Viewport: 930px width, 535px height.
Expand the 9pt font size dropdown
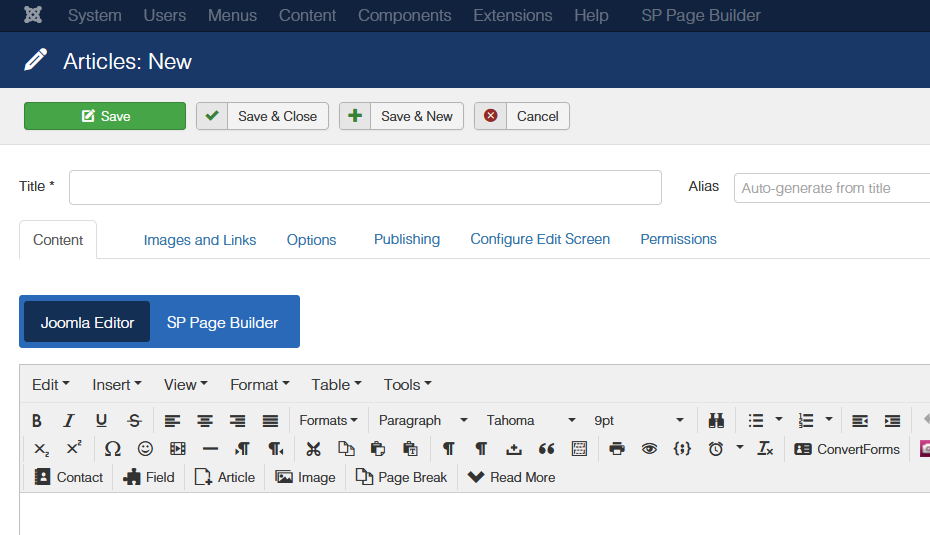(x=638, y=421)
